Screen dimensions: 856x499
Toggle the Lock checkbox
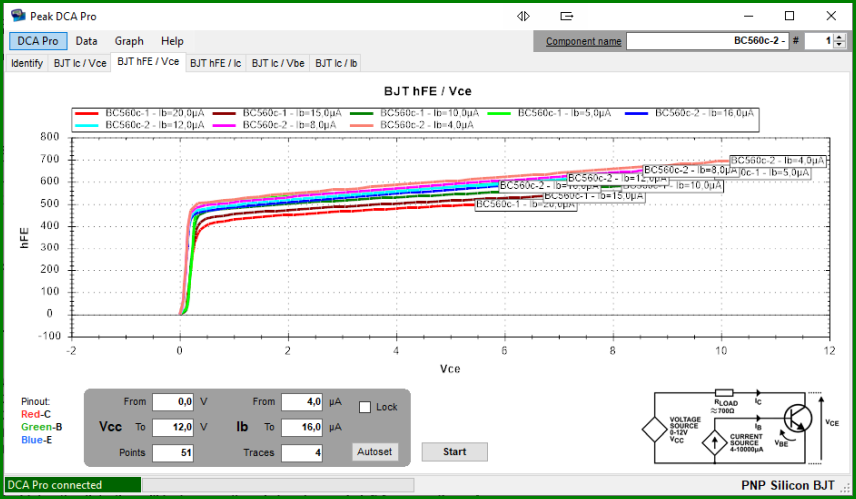click(x=365, y=407)
